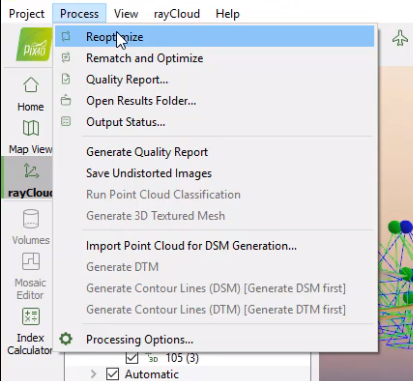Click the Processing Options gear icon
Image resolution: width=413 pixels, height=381 pixels.
tap(66, 339)
